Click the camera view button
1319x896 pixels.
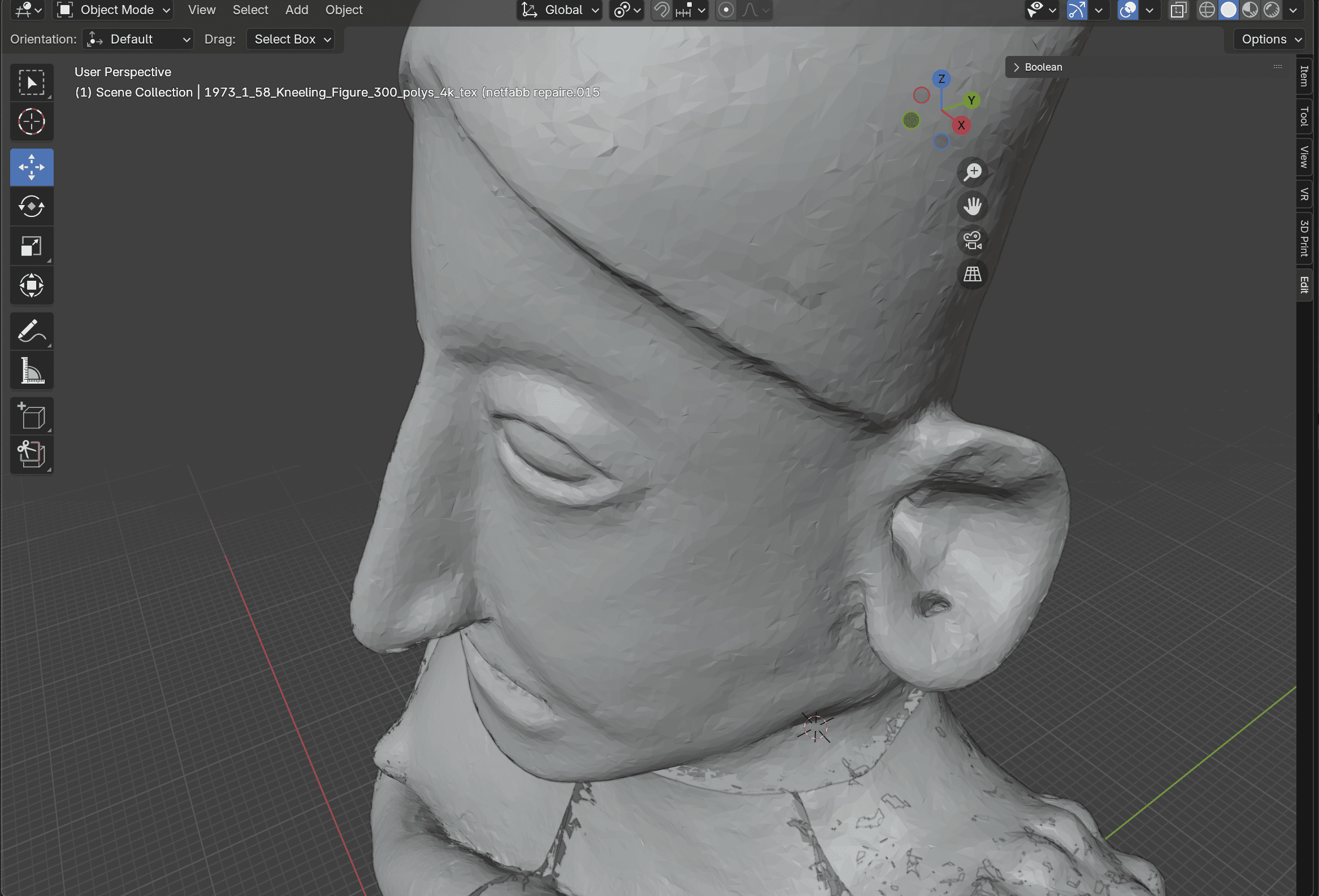[x=972, y=240]
